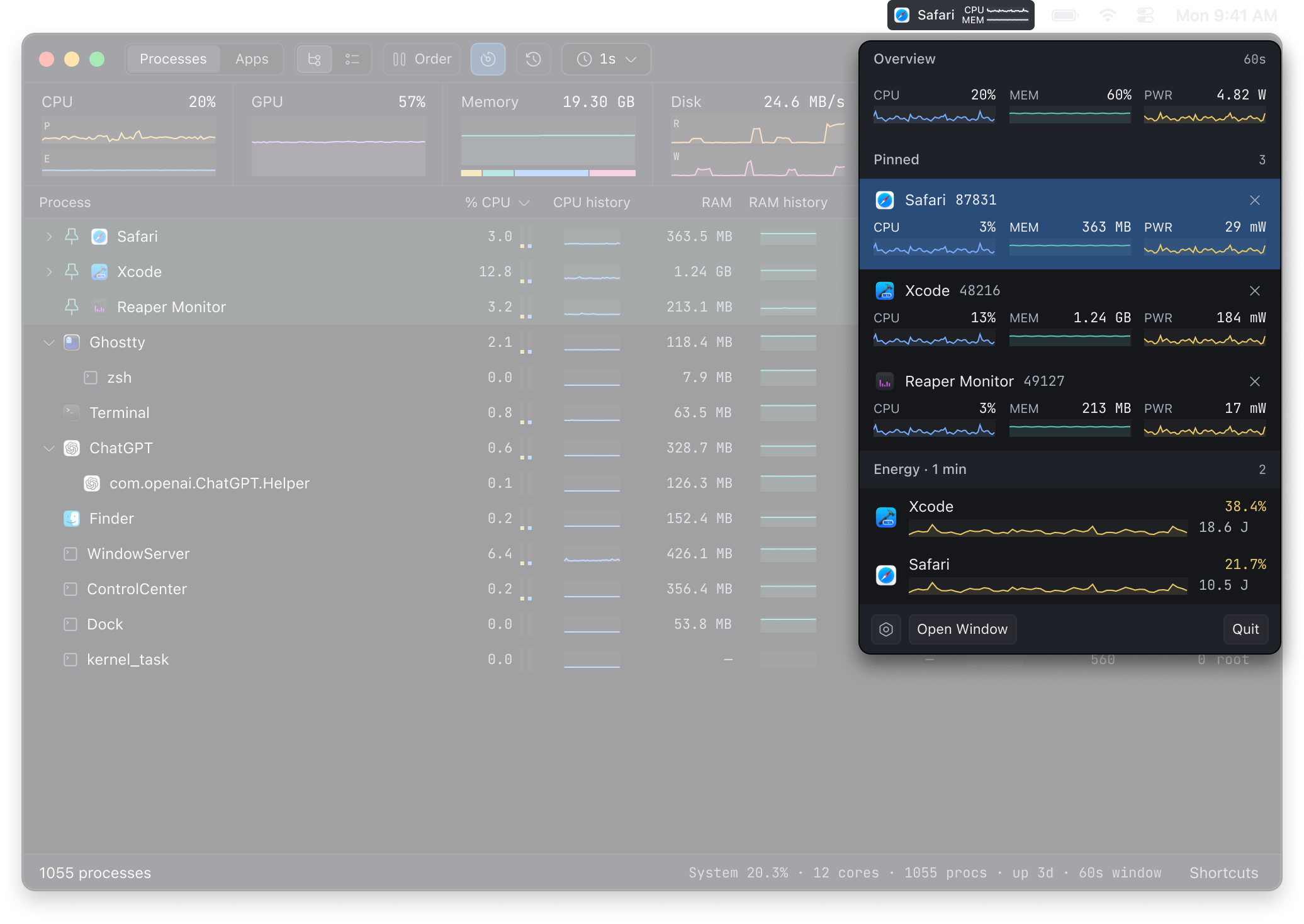Image resolution: width=1304 pixels, height=924 pixels.
Task: Sort by RAM column header
Action: pos(716,203)
